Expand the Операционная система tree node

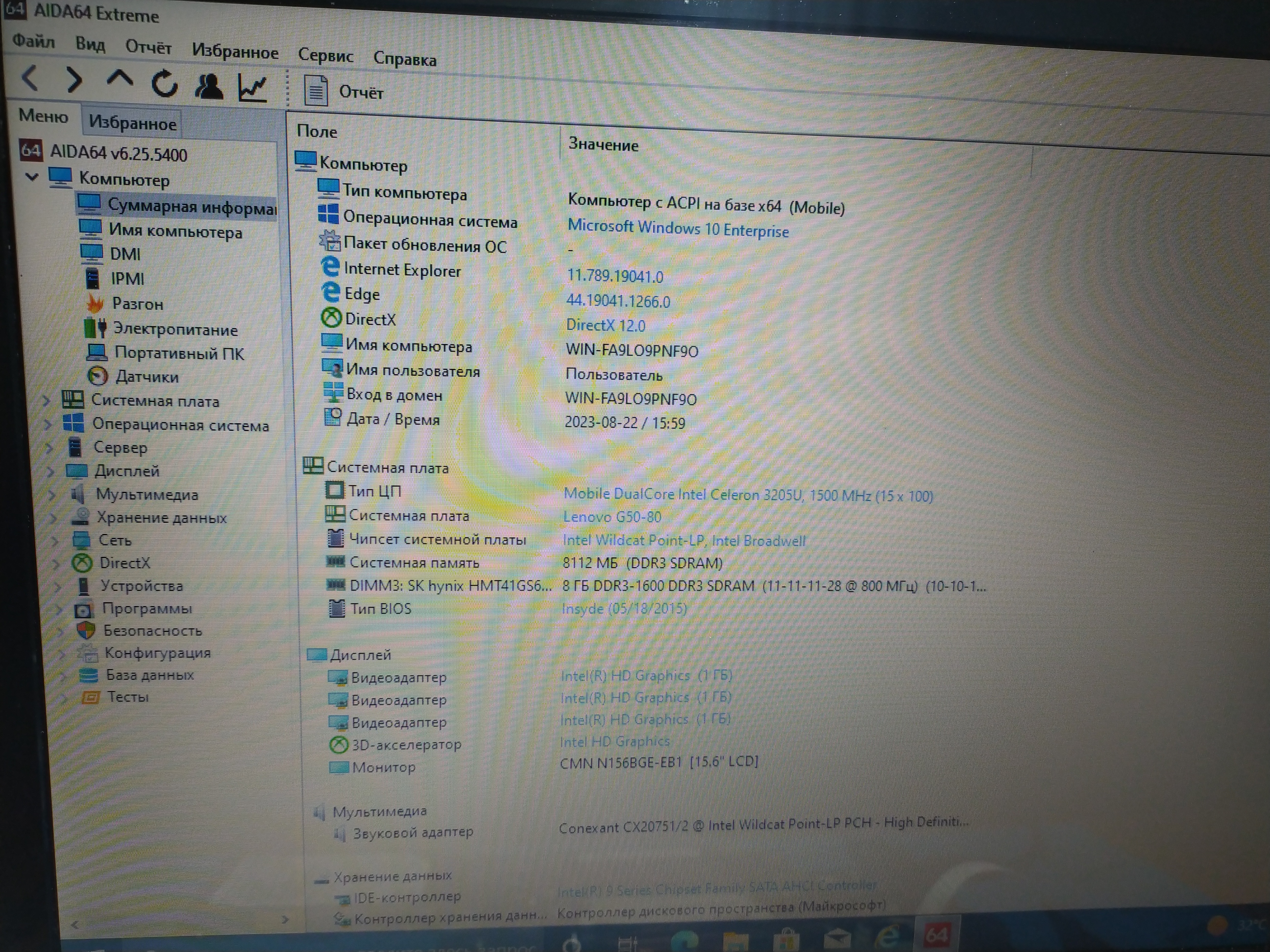49,424
